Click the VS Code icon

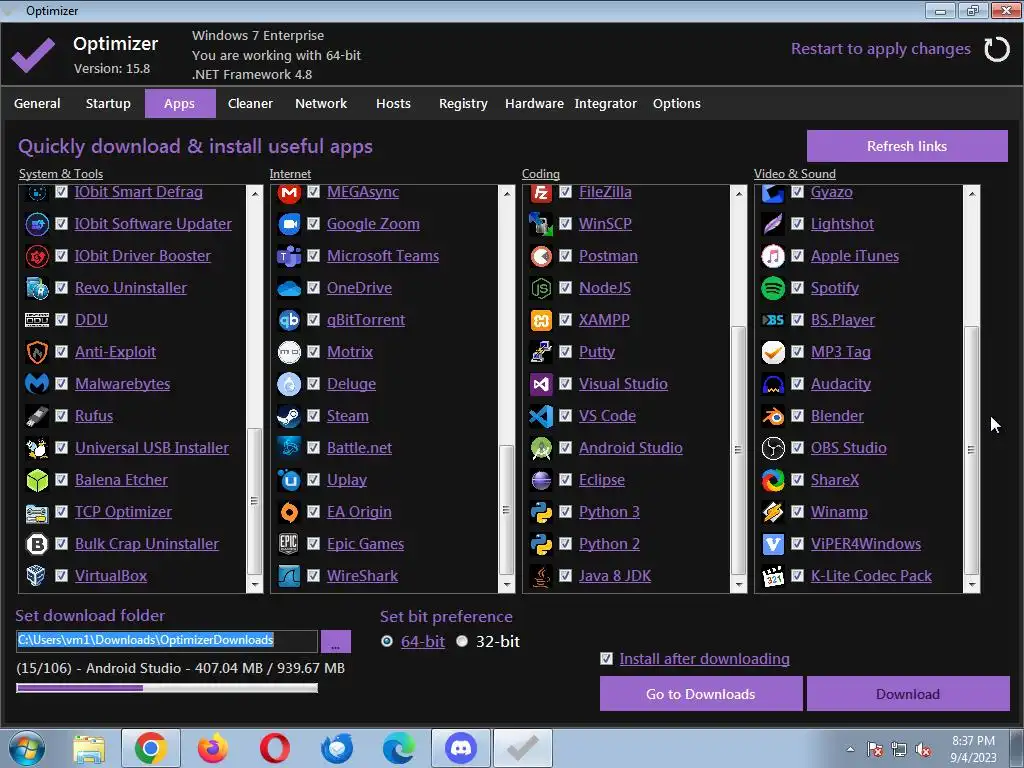pyautogui.click(x=541, y=415)
